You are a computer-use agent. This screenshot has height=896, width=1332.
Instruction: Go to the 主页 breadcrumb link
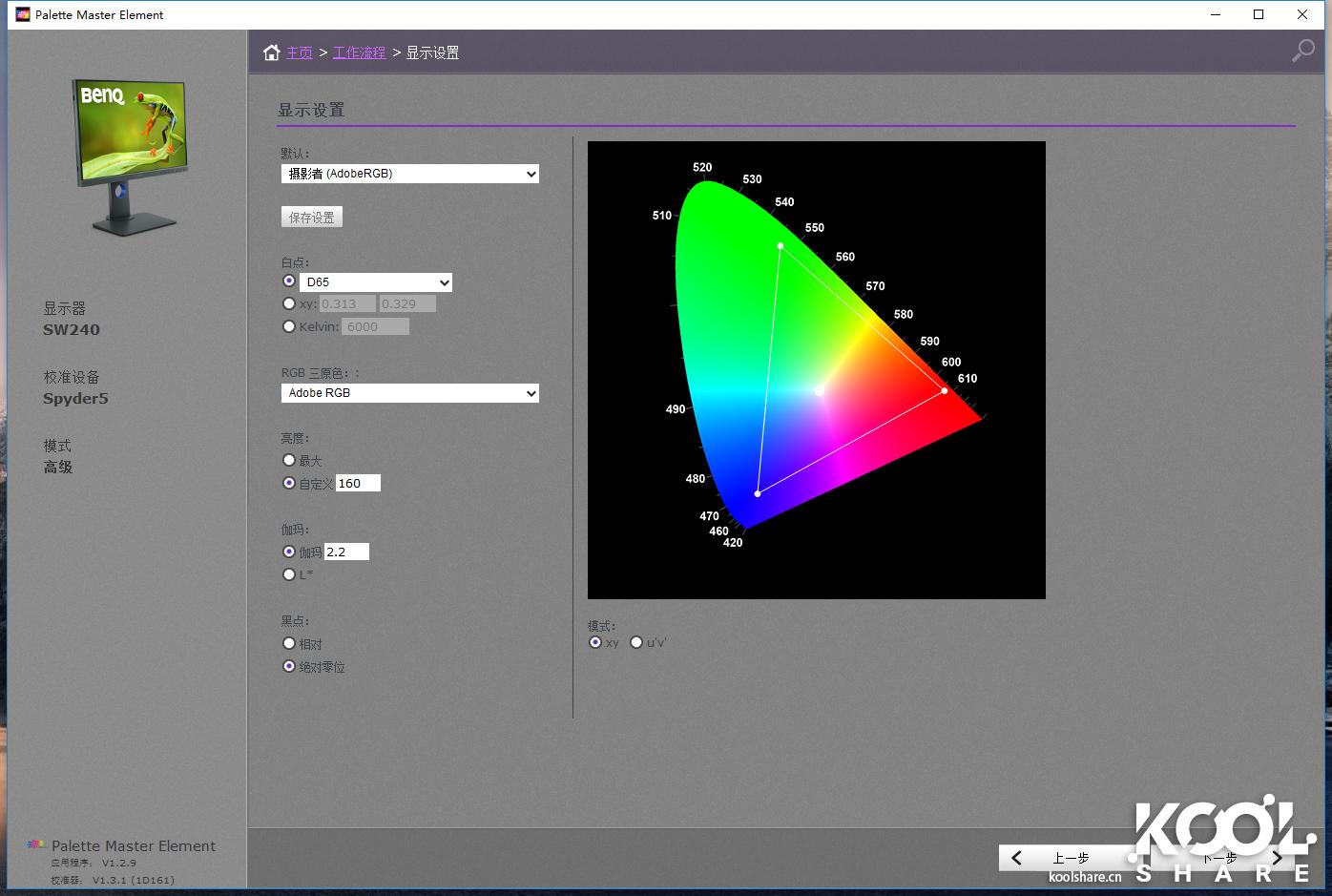click(x=300, y=52)
